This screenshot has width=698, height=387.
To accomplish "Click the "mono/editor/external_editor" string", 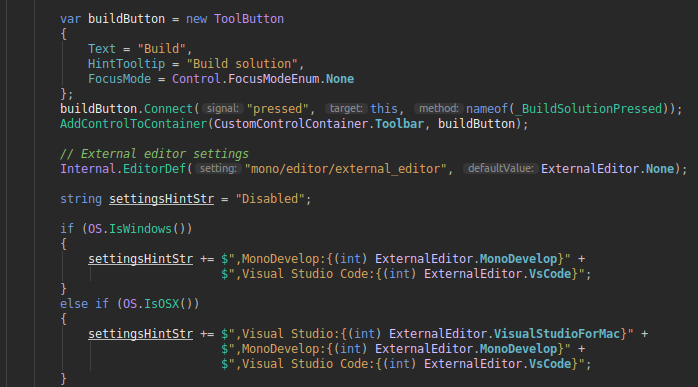I will pos(345,169).
